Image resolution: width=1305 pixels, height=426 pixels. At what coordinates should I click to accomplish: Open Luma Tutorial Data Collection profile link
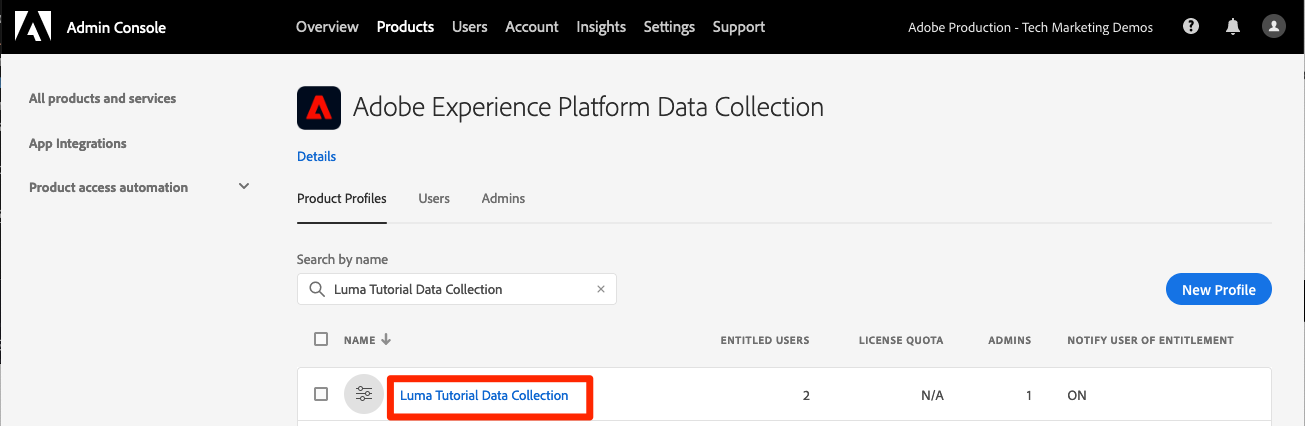tap(484, 395)
